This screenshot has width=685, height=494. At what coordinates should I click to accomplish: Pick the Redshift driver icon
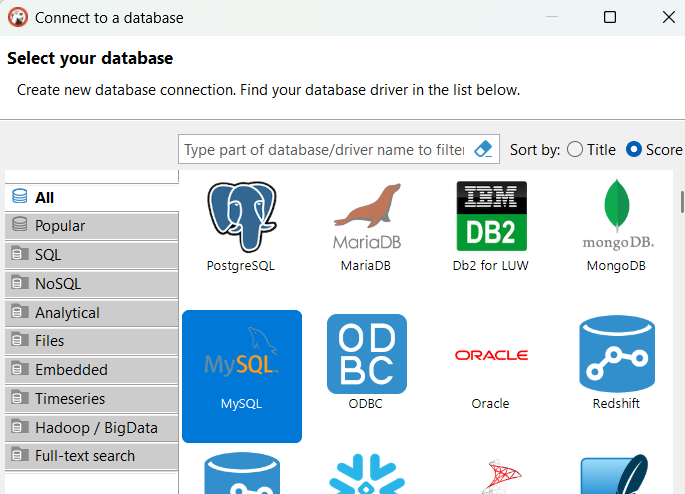pyautogui.click(x=616, y=363)
